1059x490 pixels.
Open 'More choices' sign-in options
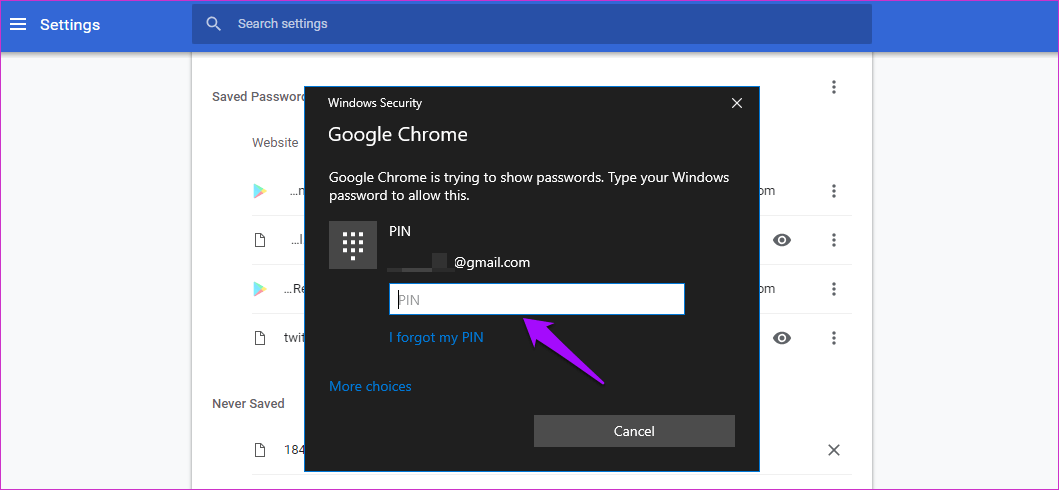370,386
